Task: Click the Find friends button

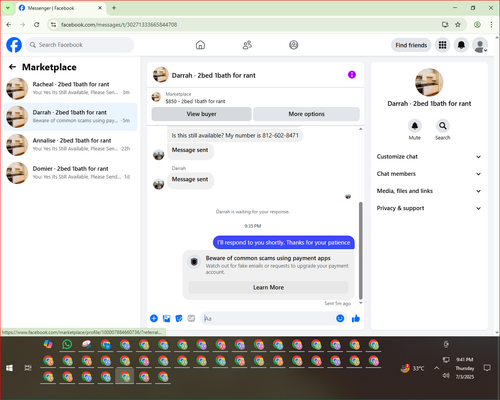Action: point(411,45)
